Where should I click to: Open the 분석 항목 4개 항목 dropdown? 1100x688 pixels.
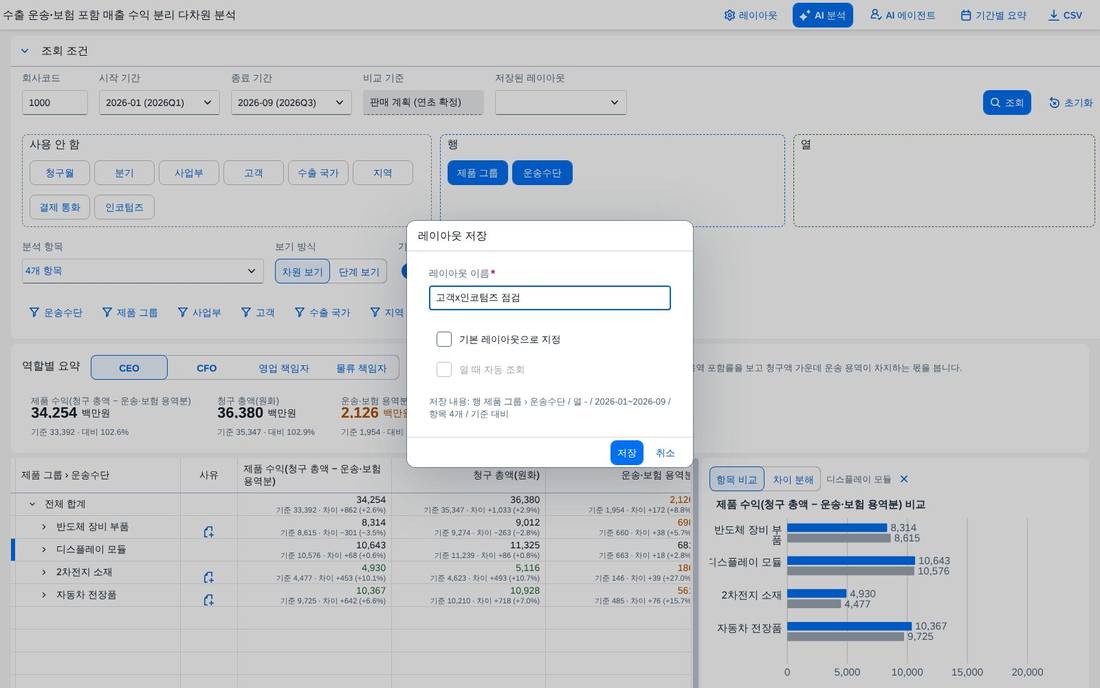[142, 271]
